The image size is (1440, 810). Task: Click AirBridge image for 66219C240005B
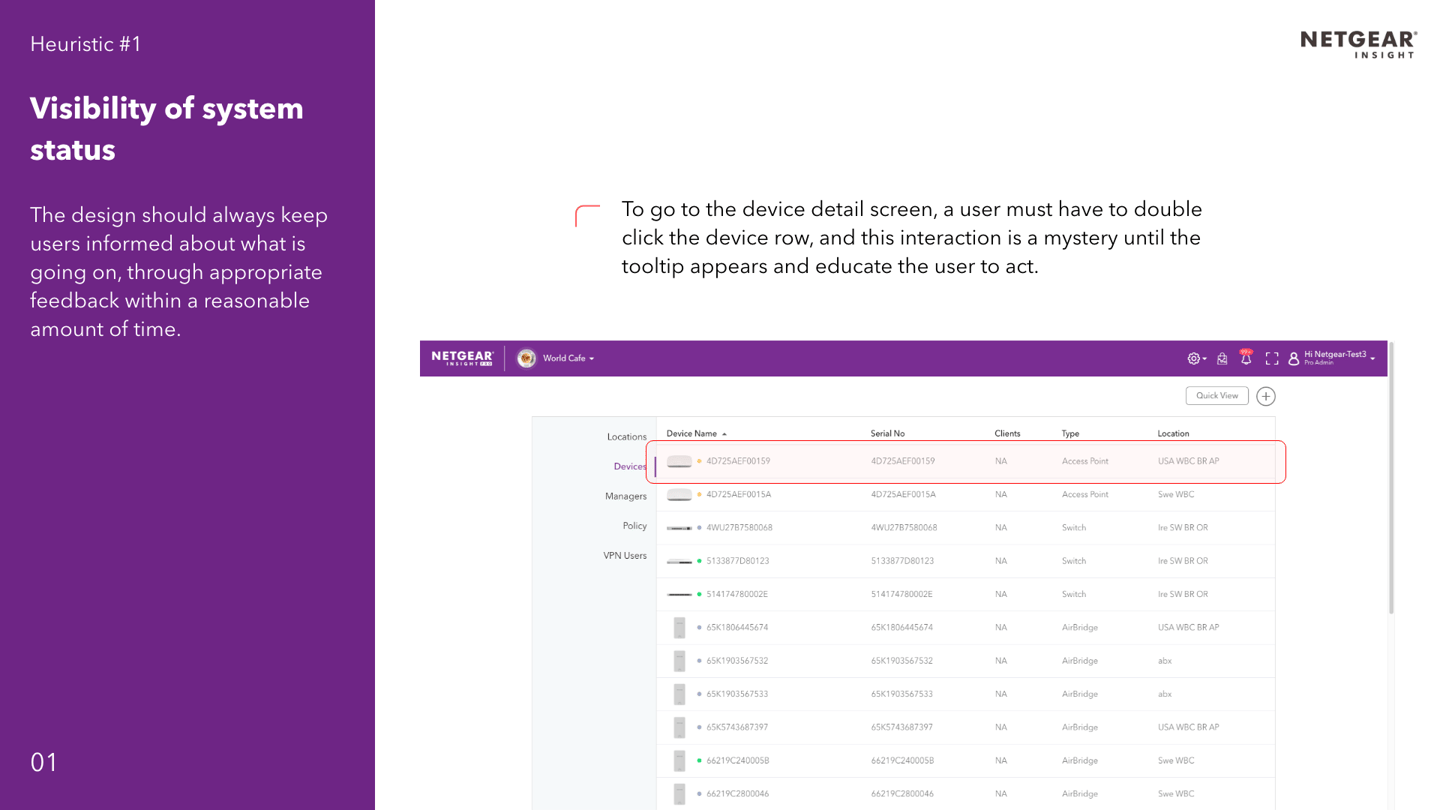[679, 761]
